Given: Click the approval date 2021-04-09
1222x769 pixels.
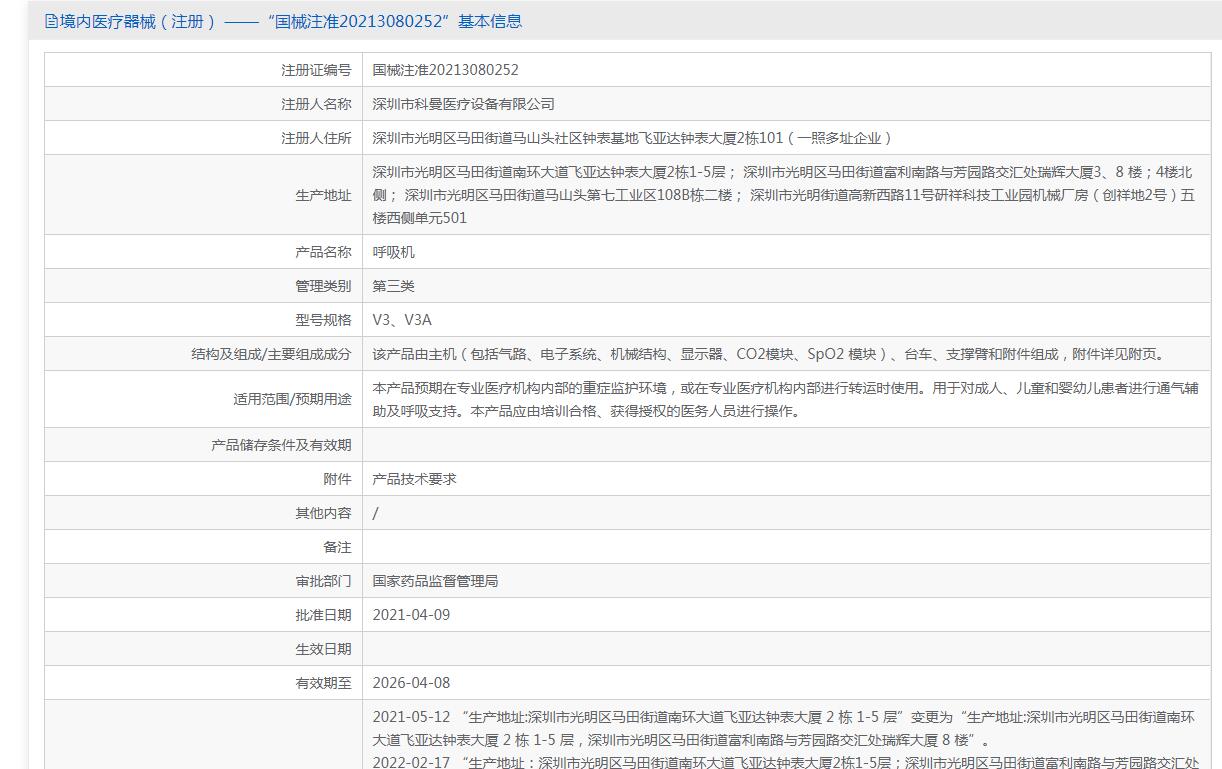Looking at the screenshot, I should coord(411,615).
